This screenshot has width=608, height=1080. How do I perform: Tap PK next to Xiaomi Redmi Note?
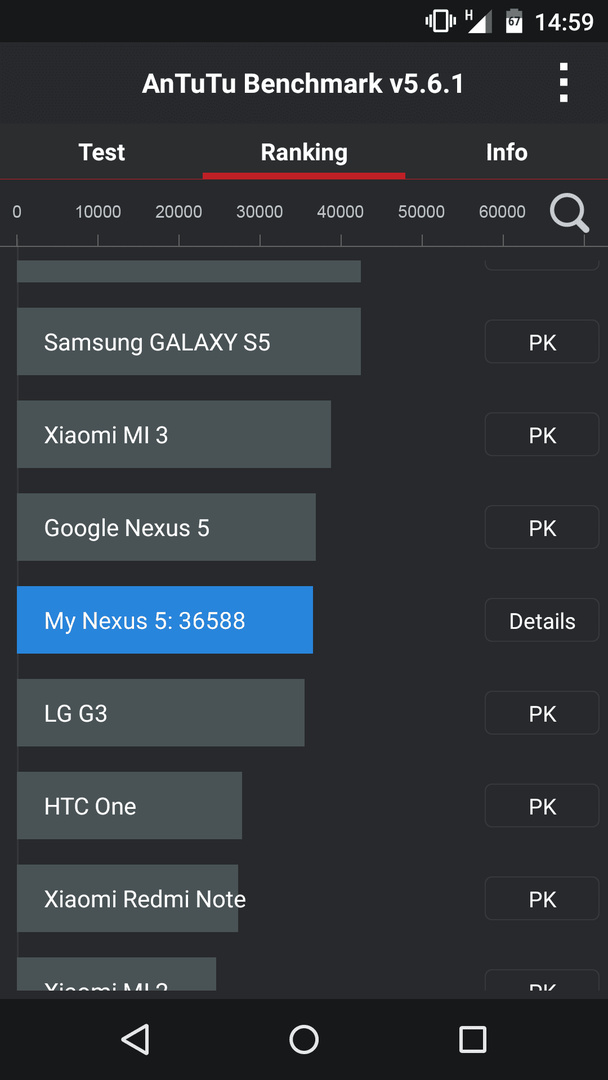pyautogui.click(x=542, y=899)
